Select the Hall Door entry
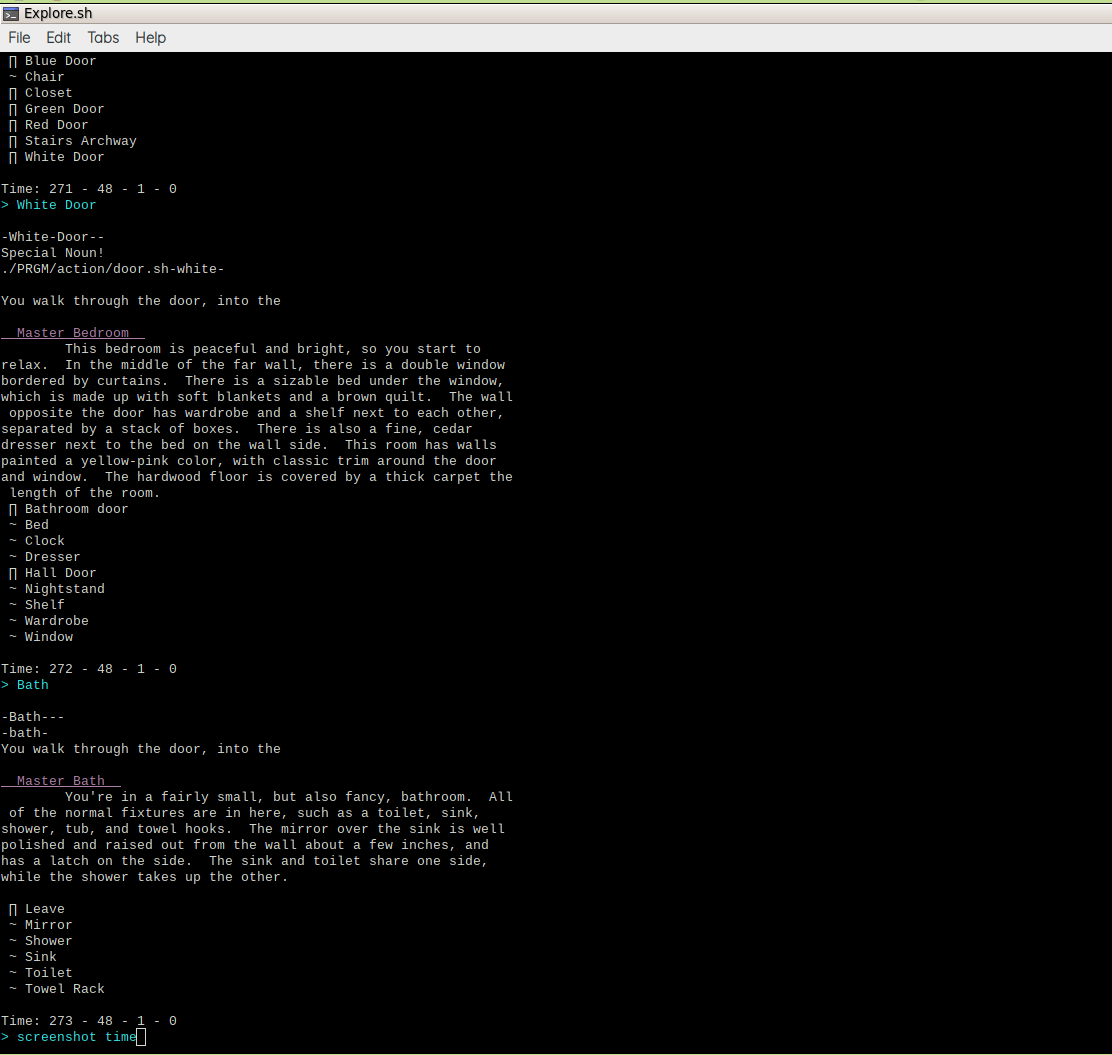 click(x=60, y=573)
